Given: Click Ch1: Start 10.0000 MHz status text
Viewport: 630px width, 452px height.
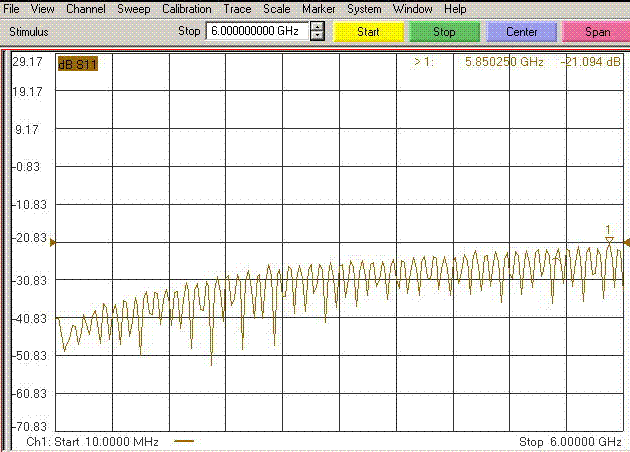Looking at the screenshot, I should coord(92,442).
